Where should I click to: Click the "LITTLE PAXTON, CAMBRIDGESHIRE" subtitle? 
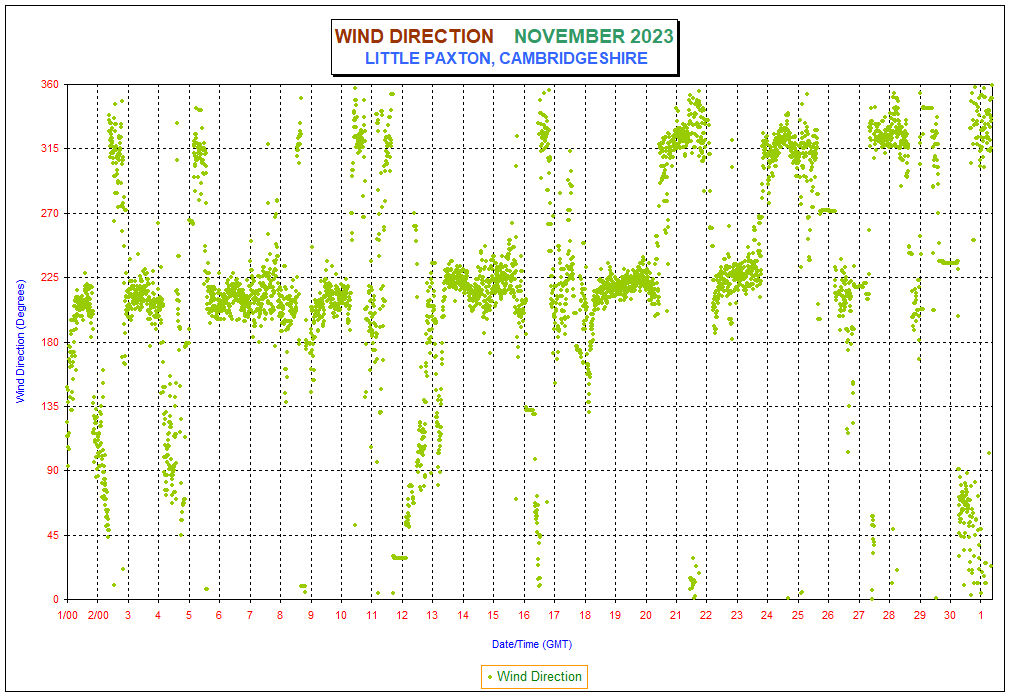506,58
